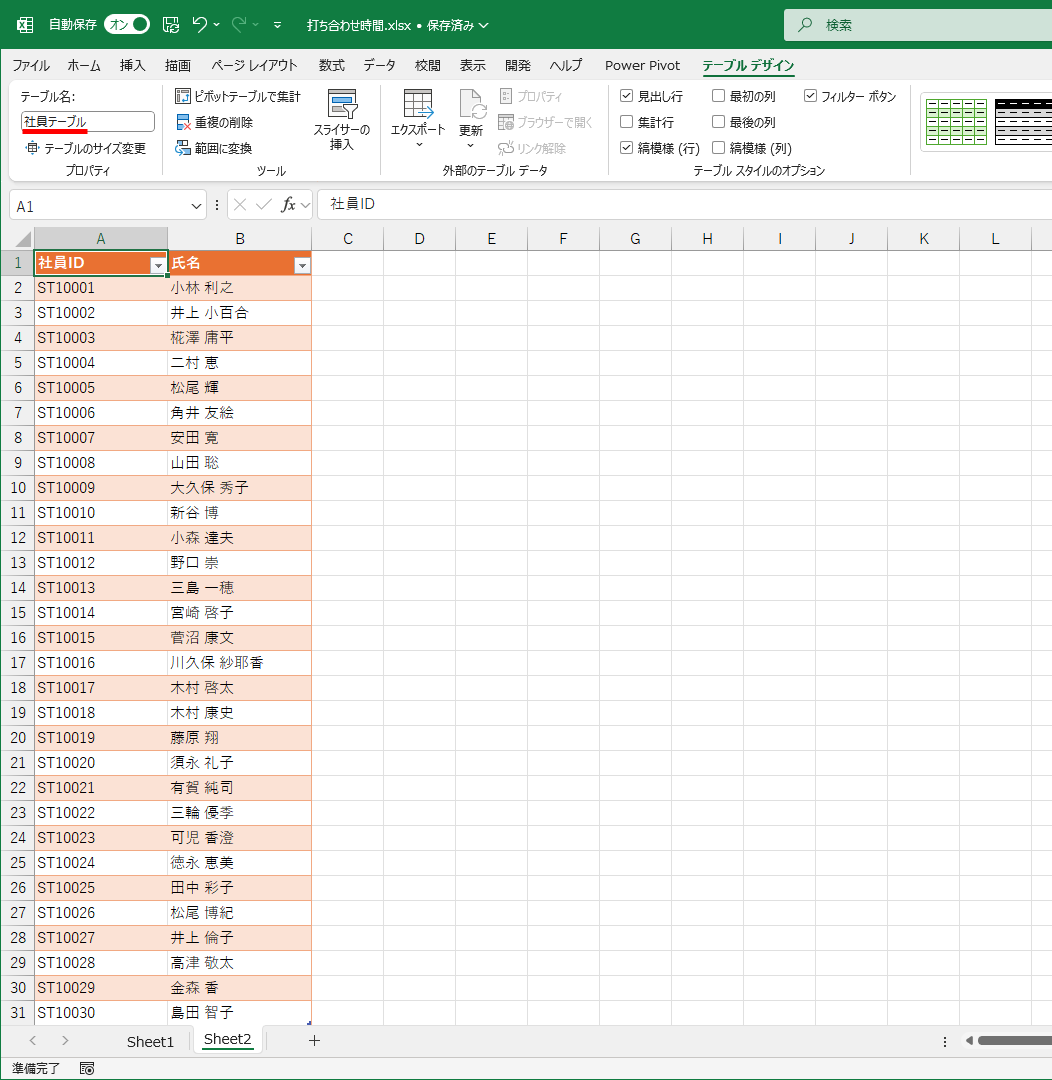
Task: Click テーブルのサイズ変更 icon
Action: pos(32,148)
